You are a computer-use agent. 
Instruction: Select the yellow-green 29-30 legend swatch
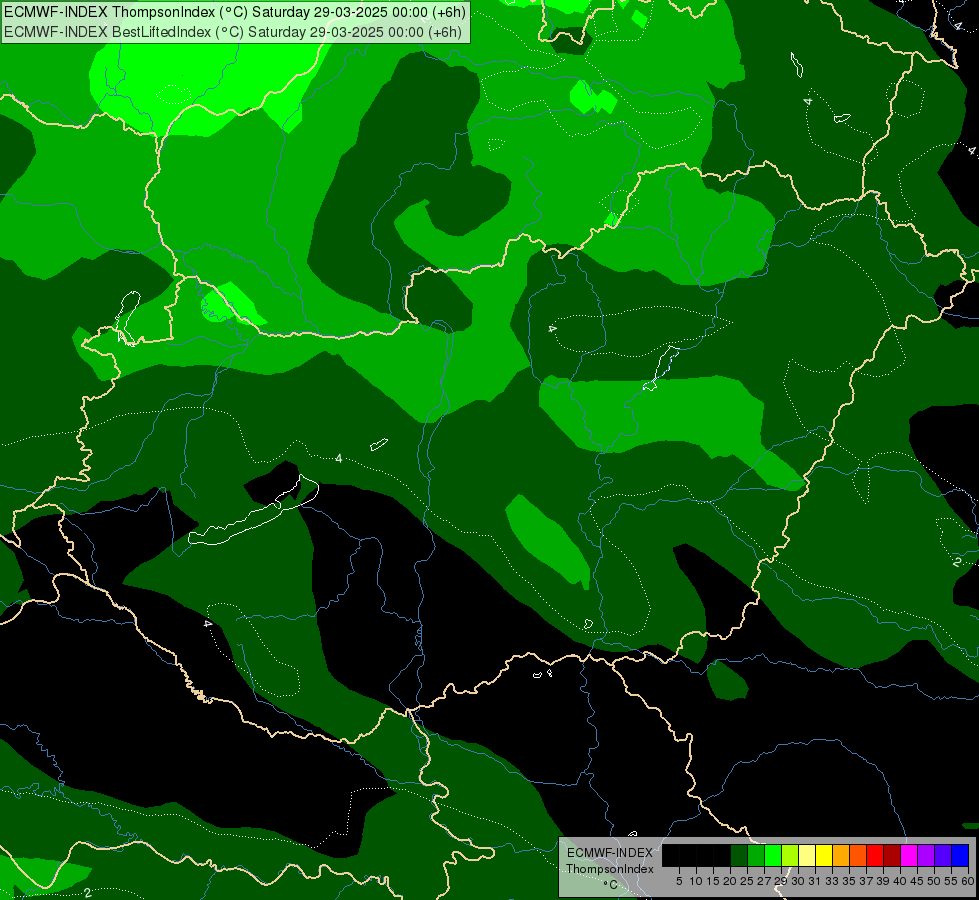[x=790, y=855]
